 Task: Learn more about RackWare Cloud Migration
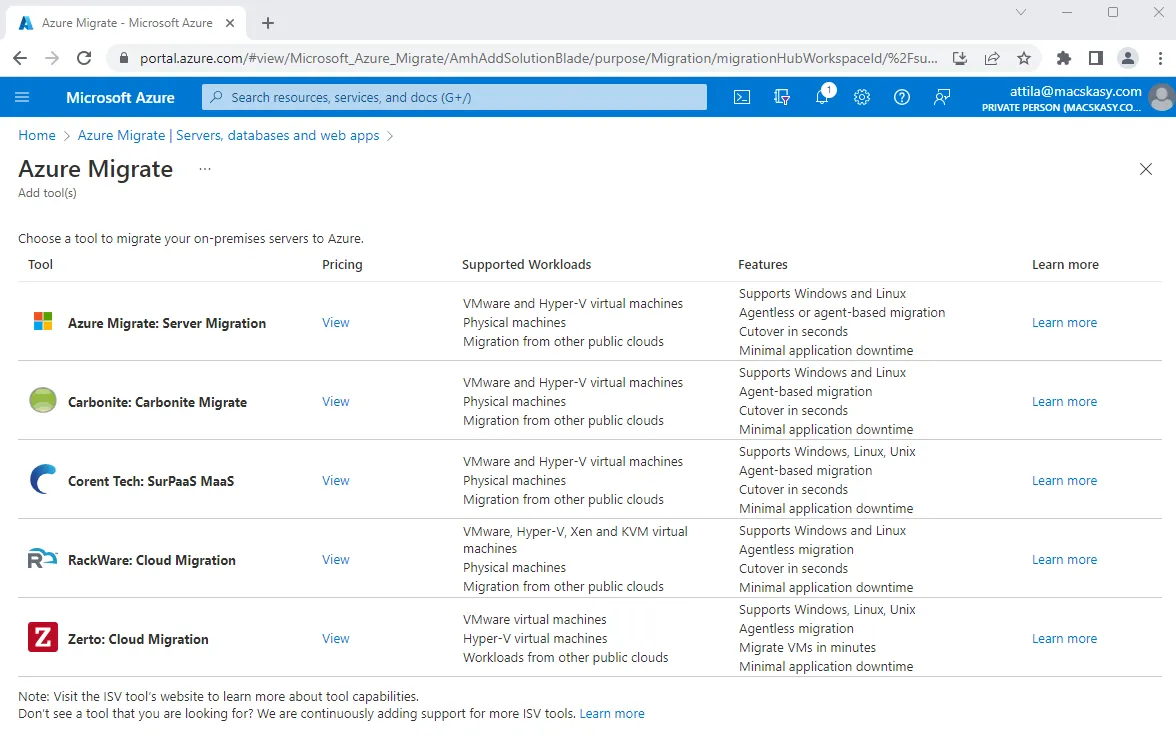click(x=1064, y=559)
